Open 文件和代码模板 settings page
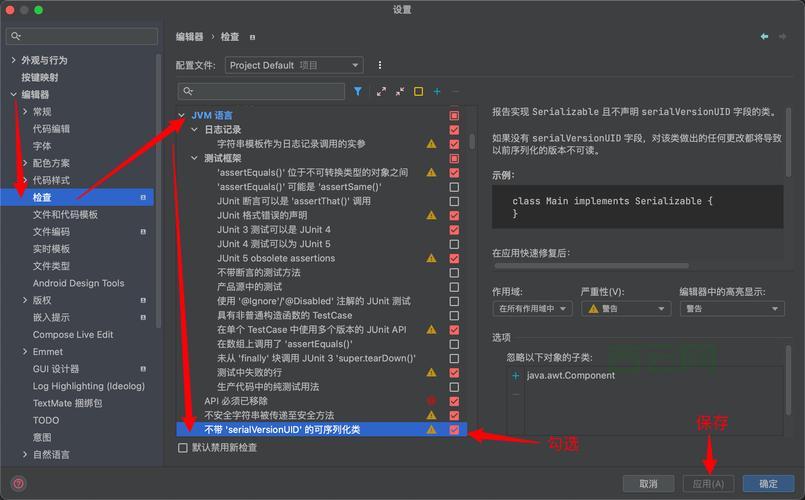The width and height of the screenshot is (805, 500). click(65, 215)
